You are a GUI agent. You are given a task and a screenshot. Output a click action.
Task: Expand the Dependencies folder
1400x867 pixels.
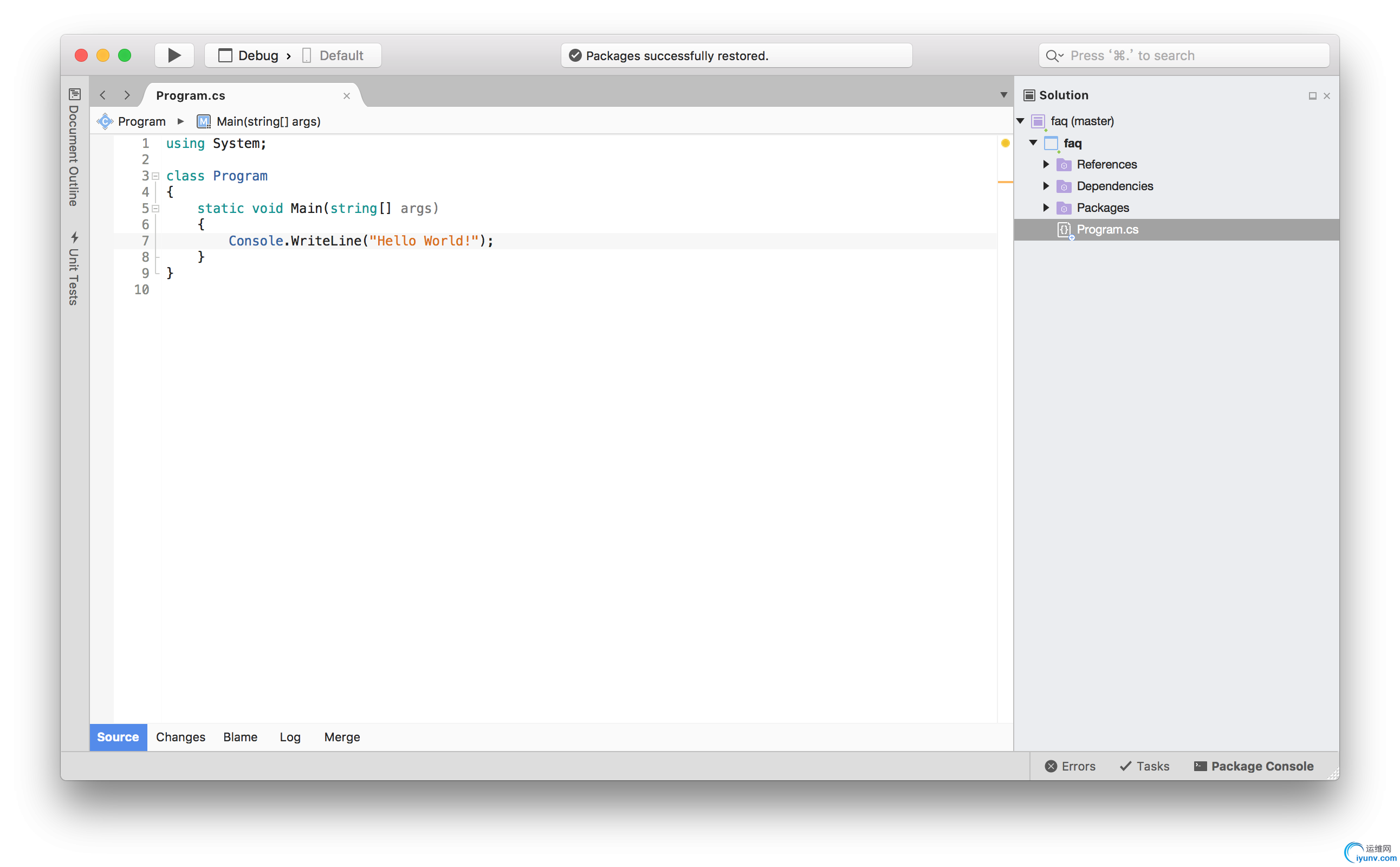pos(1046,186)
